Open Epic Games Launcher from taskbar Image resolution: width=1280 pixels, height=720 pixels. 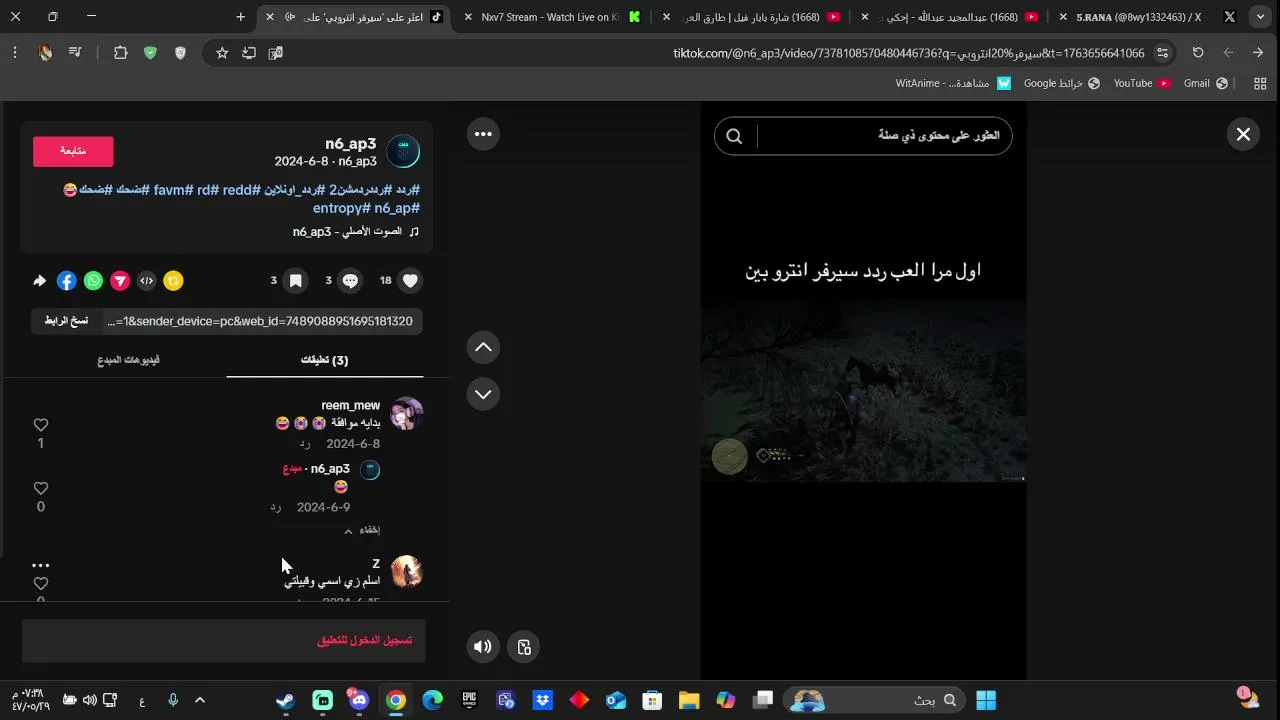pos(469,700)
